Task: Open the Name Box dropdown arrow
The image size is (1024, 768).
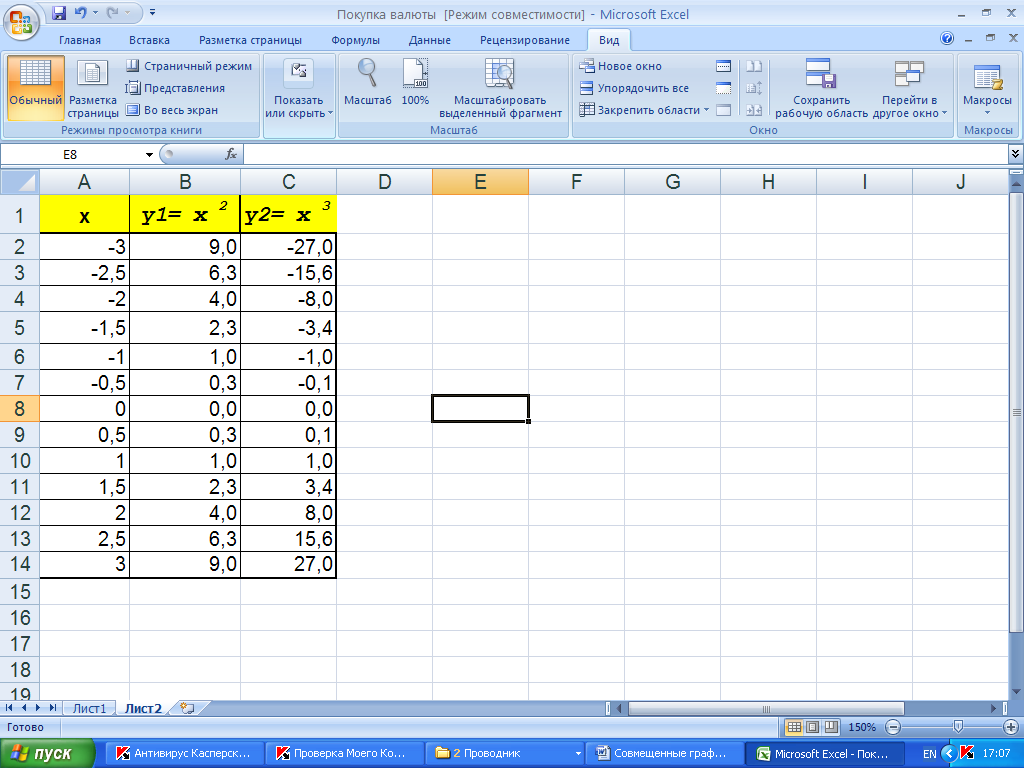Action: coord(149,155)
